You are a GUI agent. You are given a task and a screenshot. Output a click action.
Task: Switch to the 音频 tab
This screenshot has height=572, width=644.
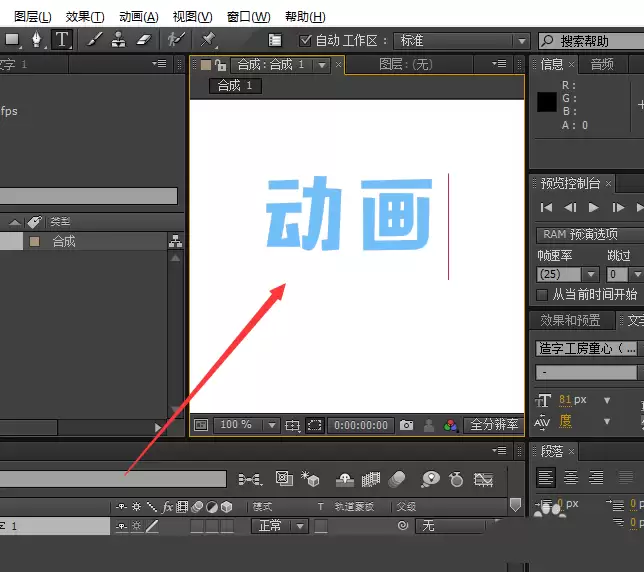pos(602,64)
